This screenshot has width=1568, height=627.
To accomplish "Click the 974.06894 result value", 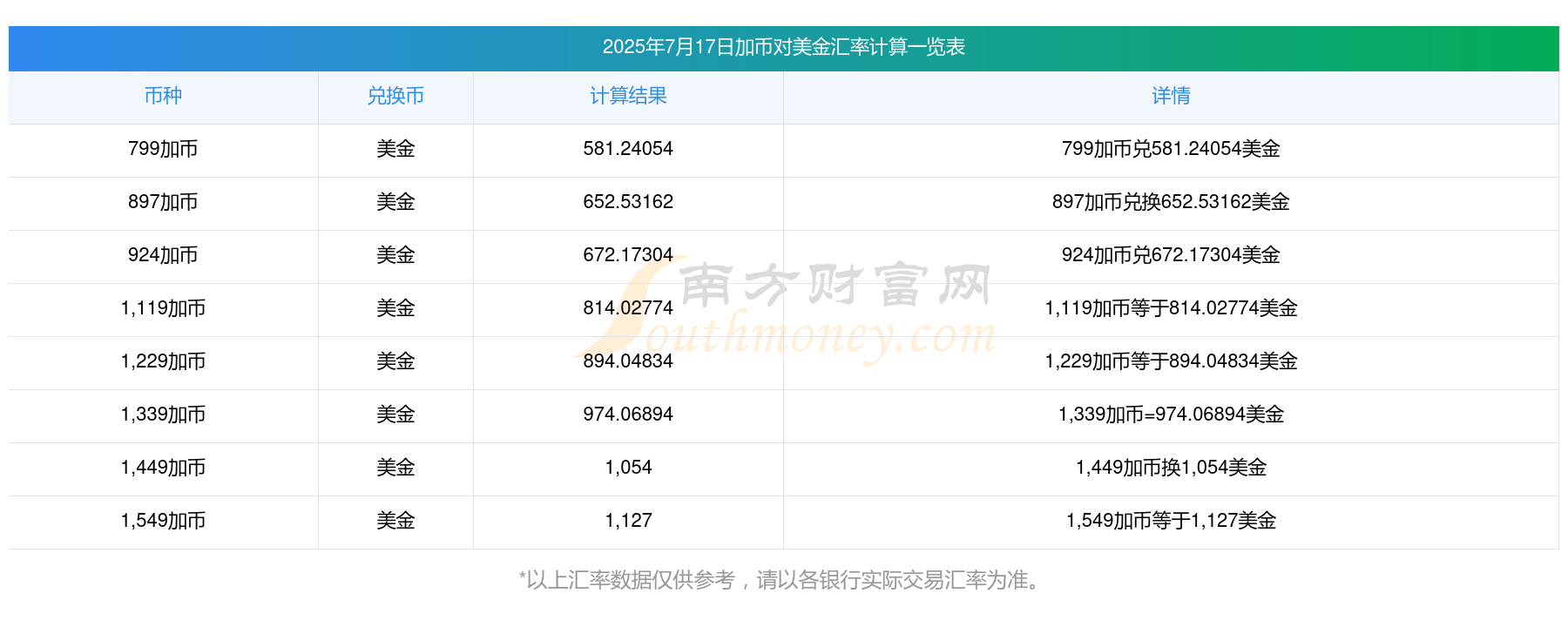I will [628, 415].
